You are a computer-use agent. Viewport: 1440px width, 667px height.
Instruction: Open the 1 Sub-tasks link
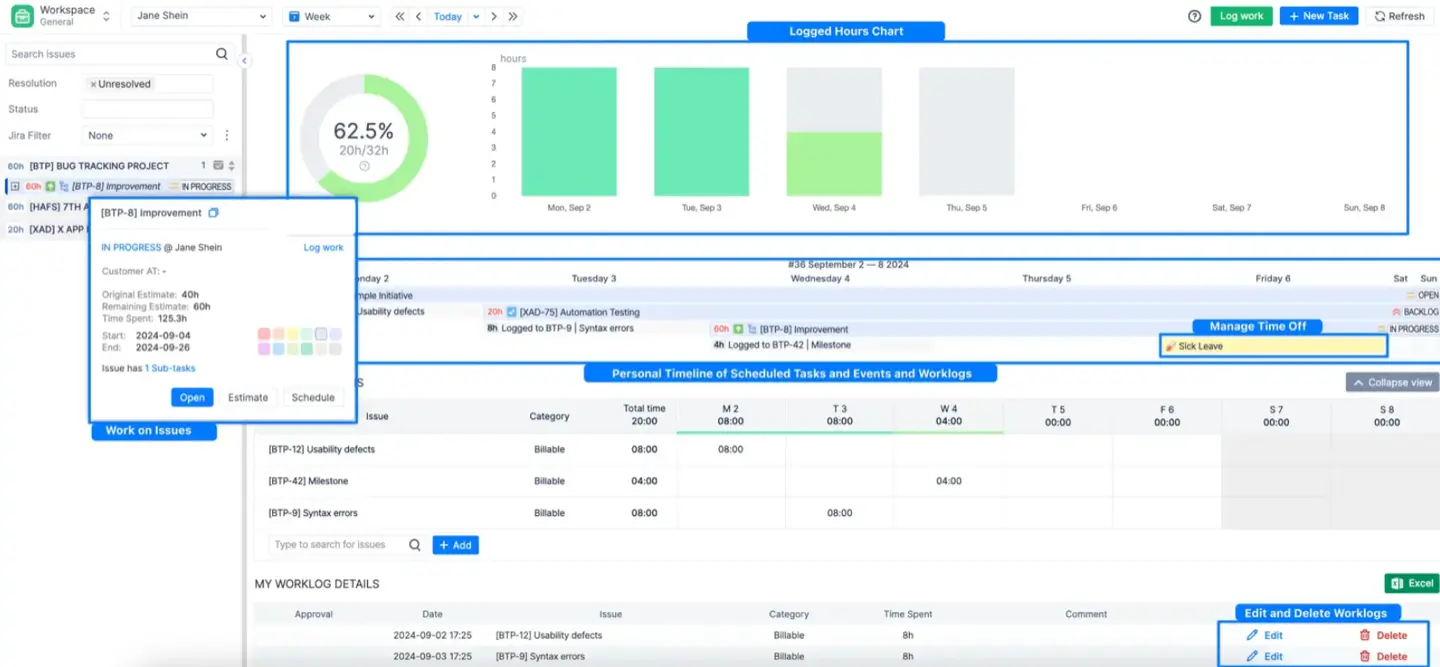pos(170,368)
